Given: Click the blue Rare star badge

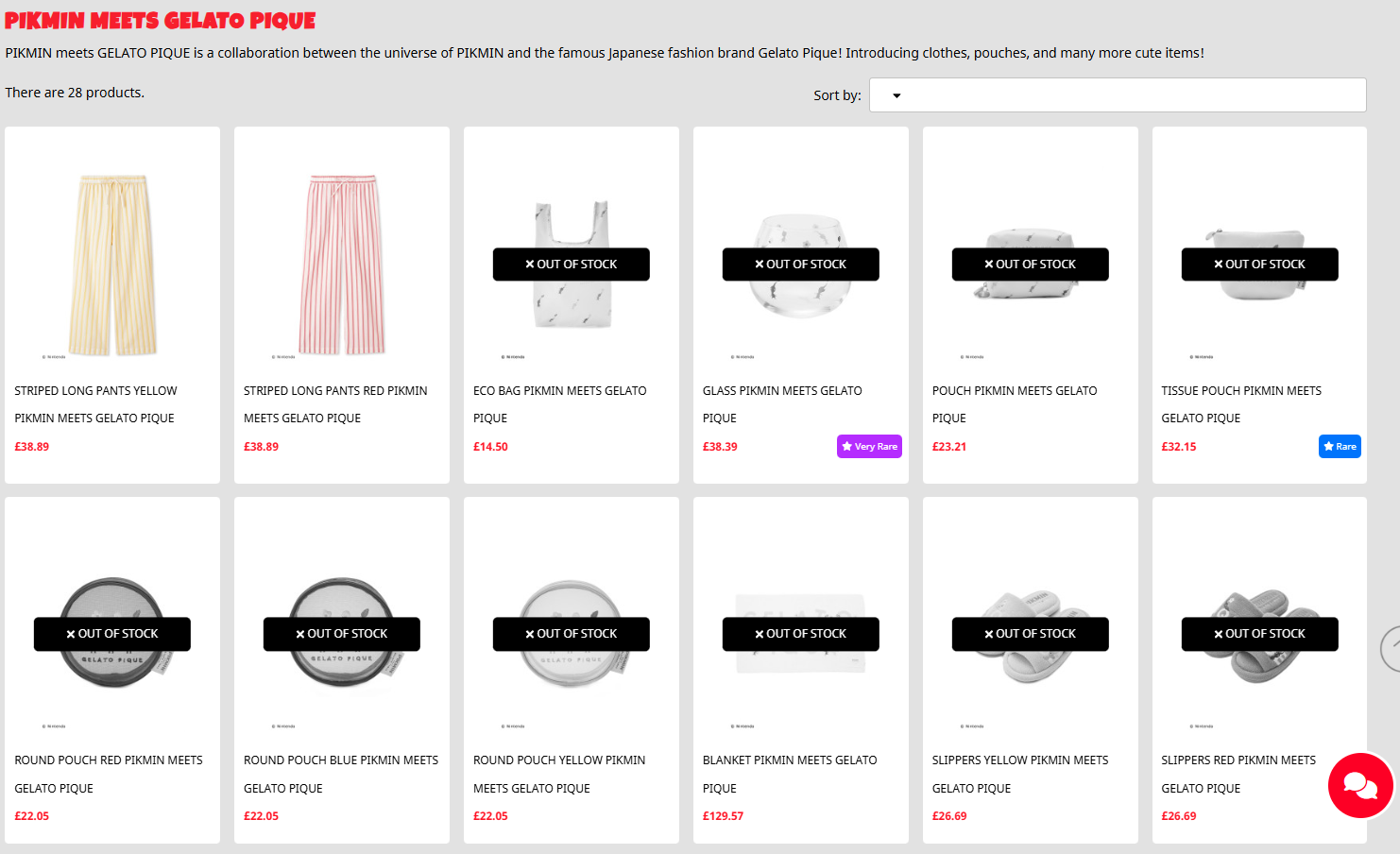Looking at the screenshot, I should point(1340,447).
